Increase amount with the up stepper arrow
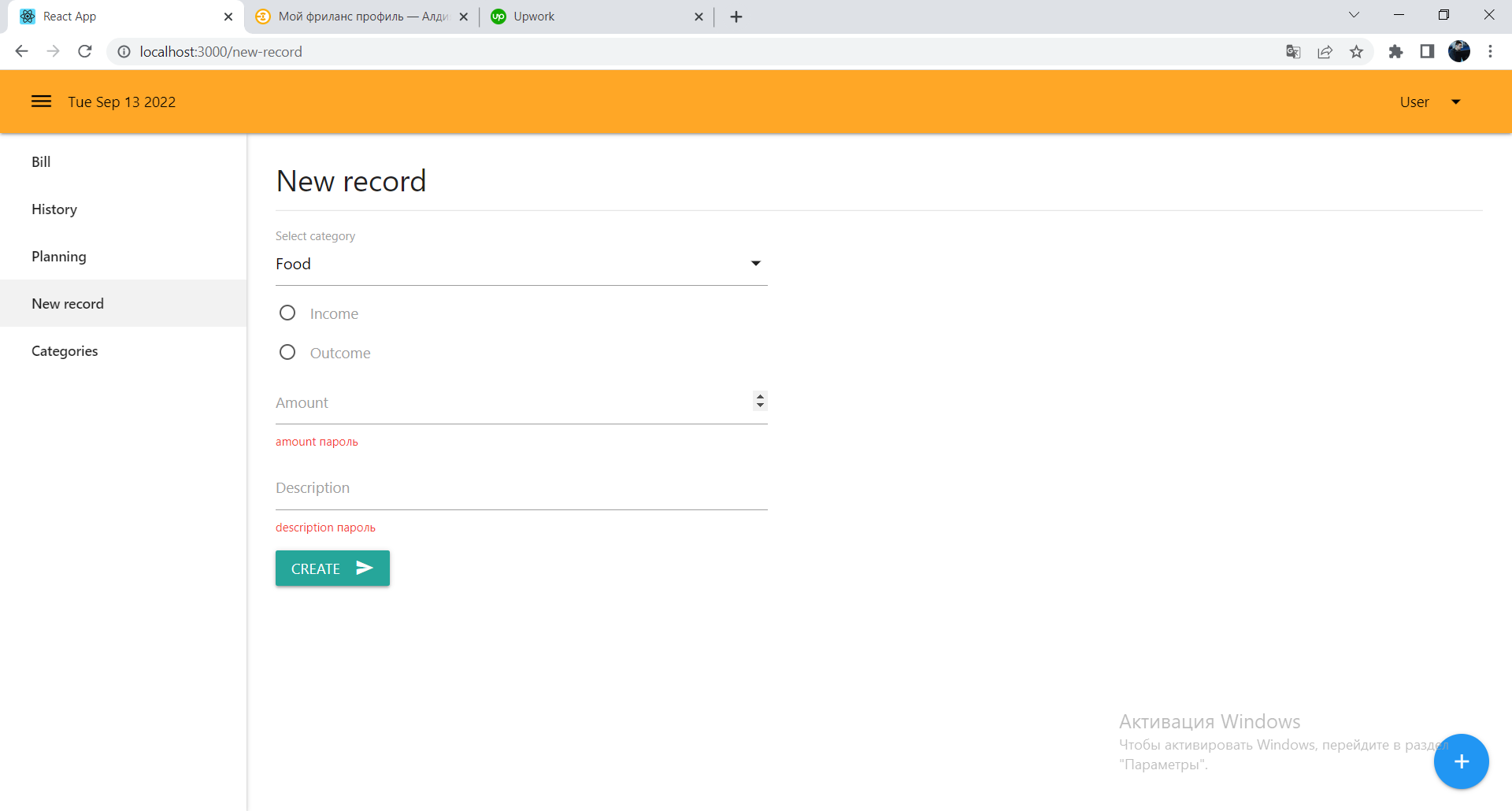1512x811 pixels. [x=760, y=396]
